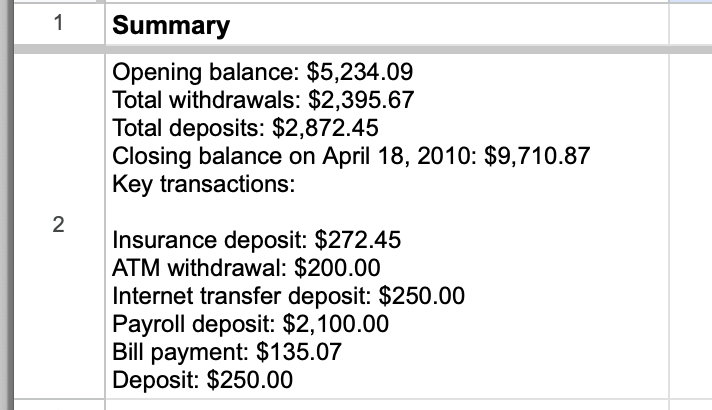712x410 pixels.
Task: Select the empty cell right of the summary text
Action: (x=691, y=226)
